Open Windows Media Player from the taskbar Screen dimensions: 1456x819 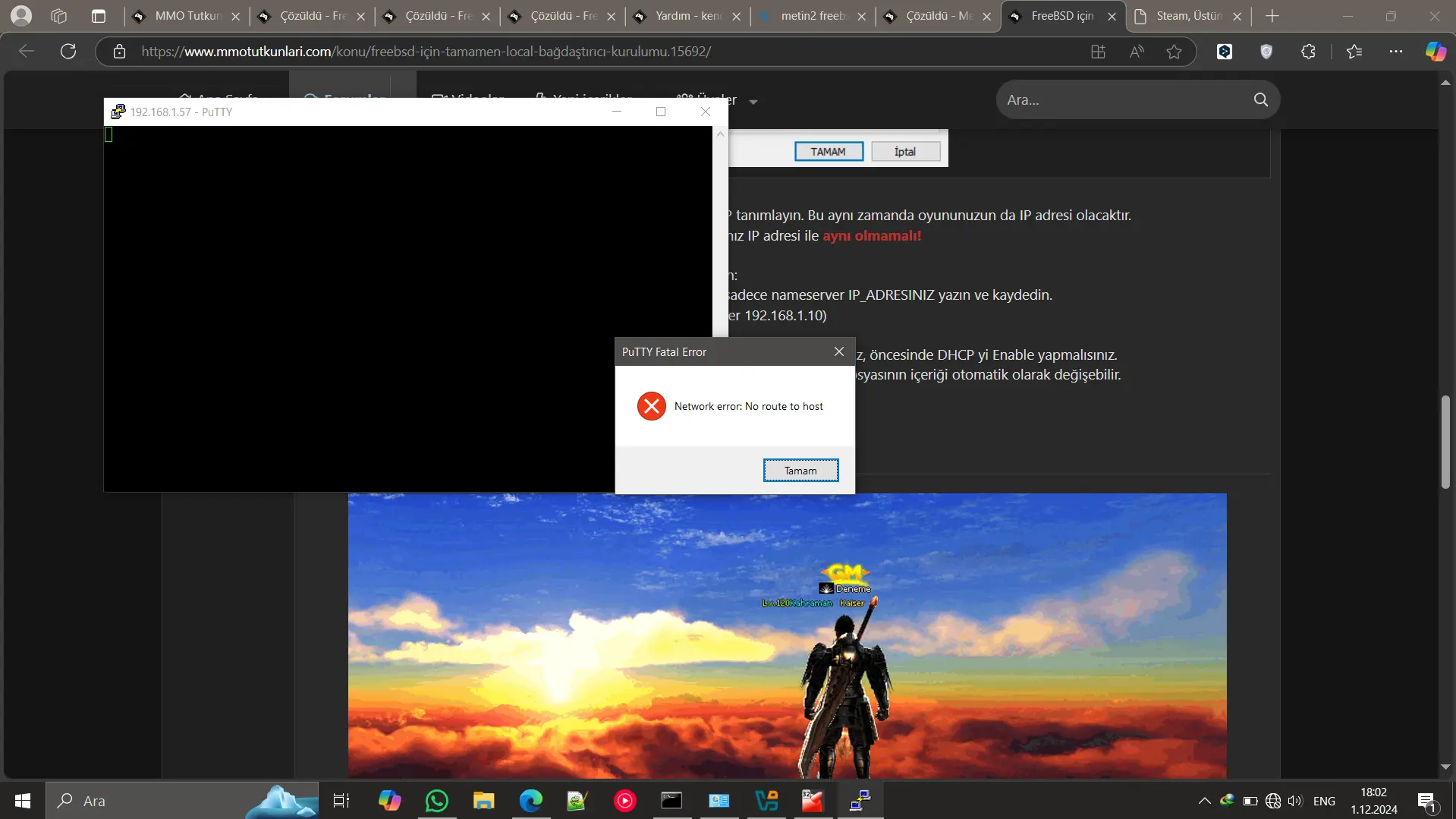click(x=624, y=801)
